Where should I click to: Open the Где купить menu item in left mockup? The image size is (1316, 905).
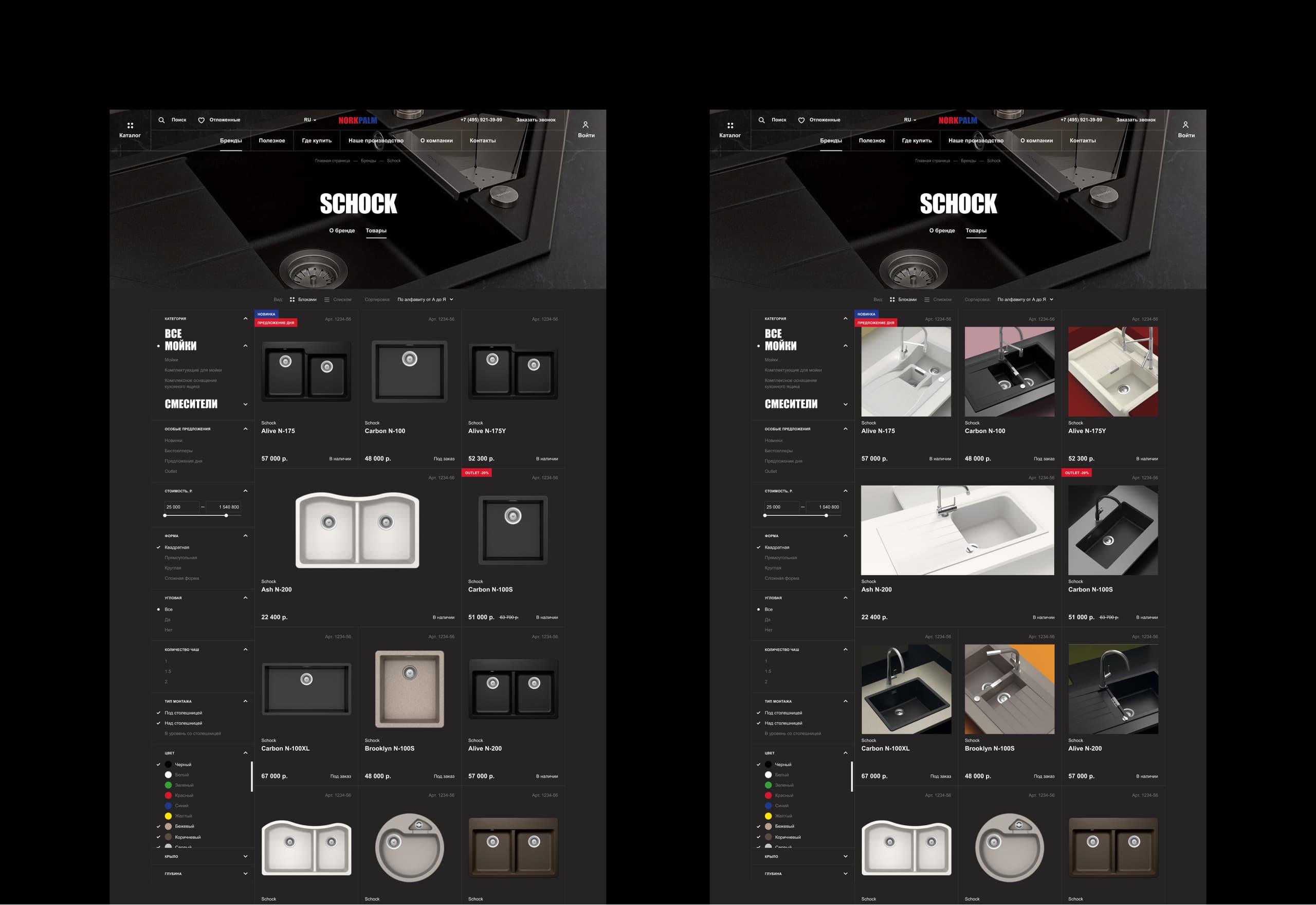click(x=317, y=141)
